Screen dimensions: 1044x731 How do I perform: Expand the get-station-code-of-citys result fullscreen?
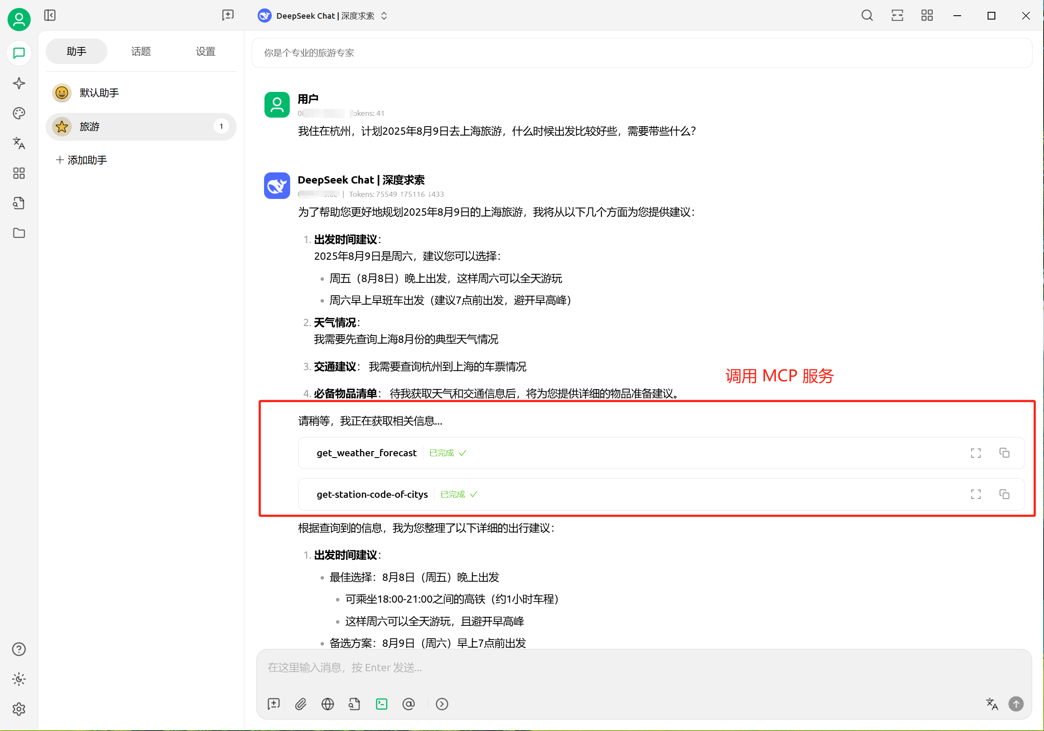tap(976, 495)
